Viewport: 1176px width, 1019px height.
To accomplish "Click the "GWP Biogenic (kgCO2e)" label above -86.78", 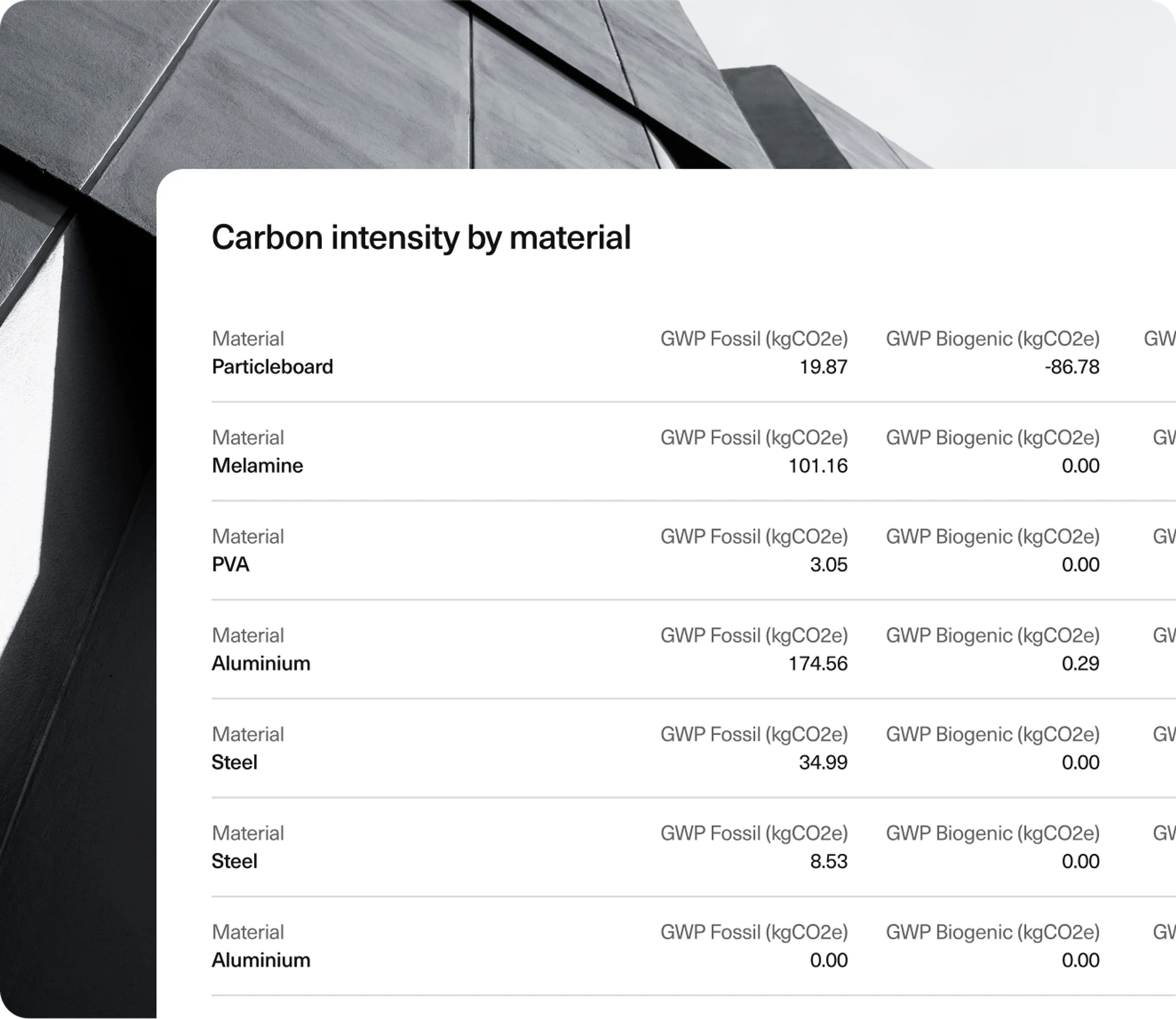I will [993, 339].
